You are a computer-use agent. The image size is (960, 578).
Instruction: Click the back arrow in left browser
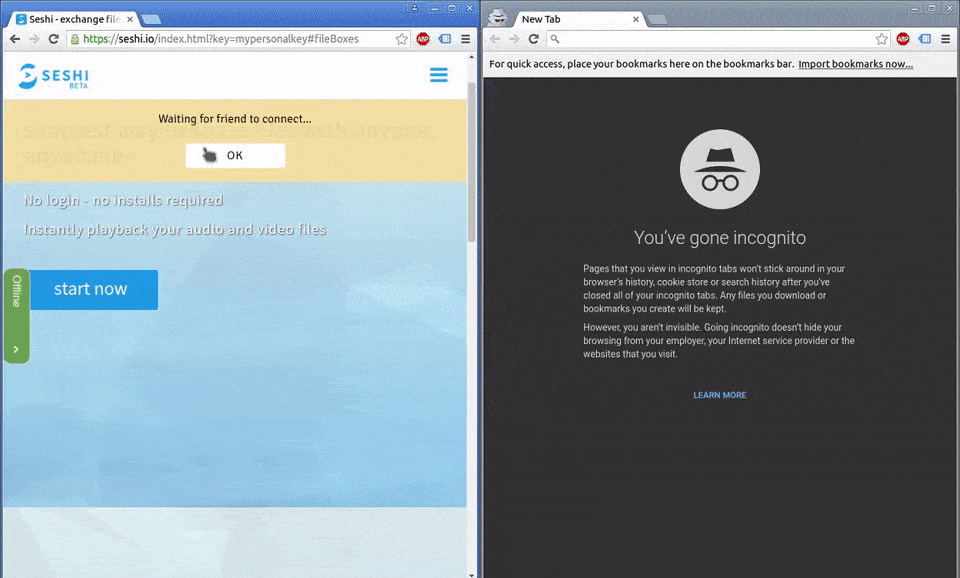(x=14, y=39)
